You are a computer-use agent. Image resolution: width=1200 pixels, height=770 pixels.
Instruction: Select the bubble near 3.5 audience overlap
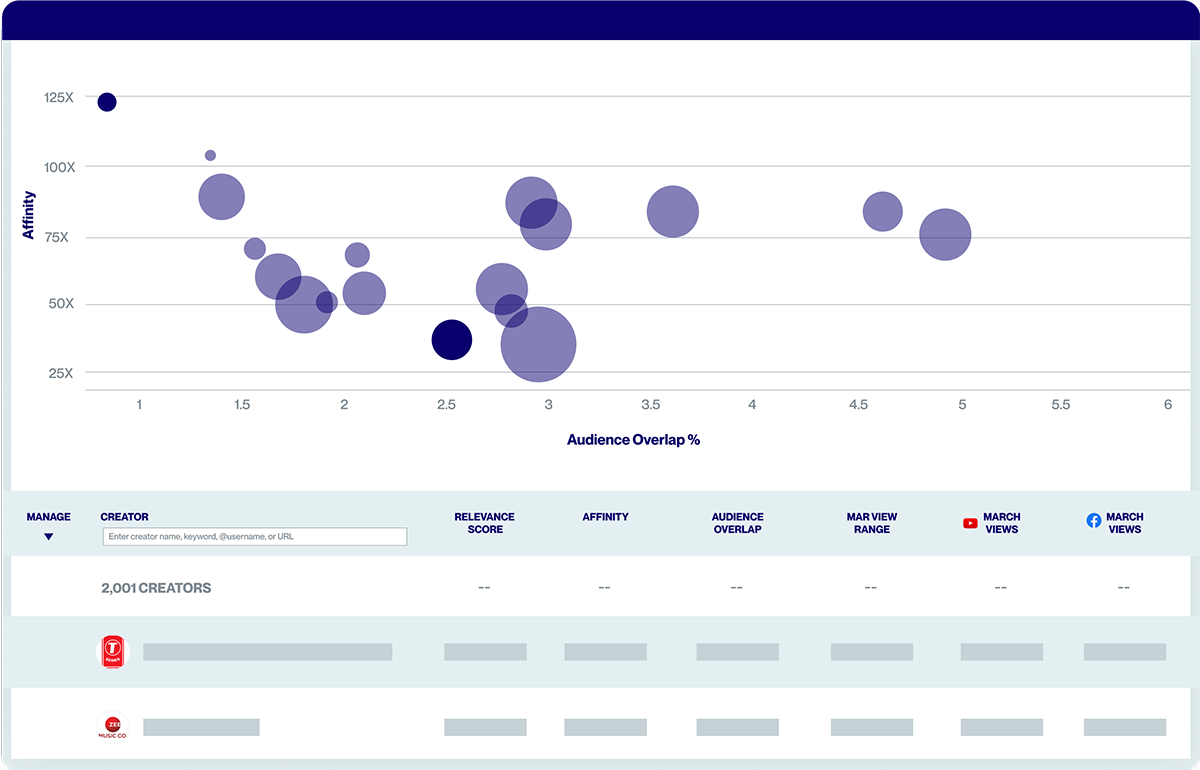672,211
